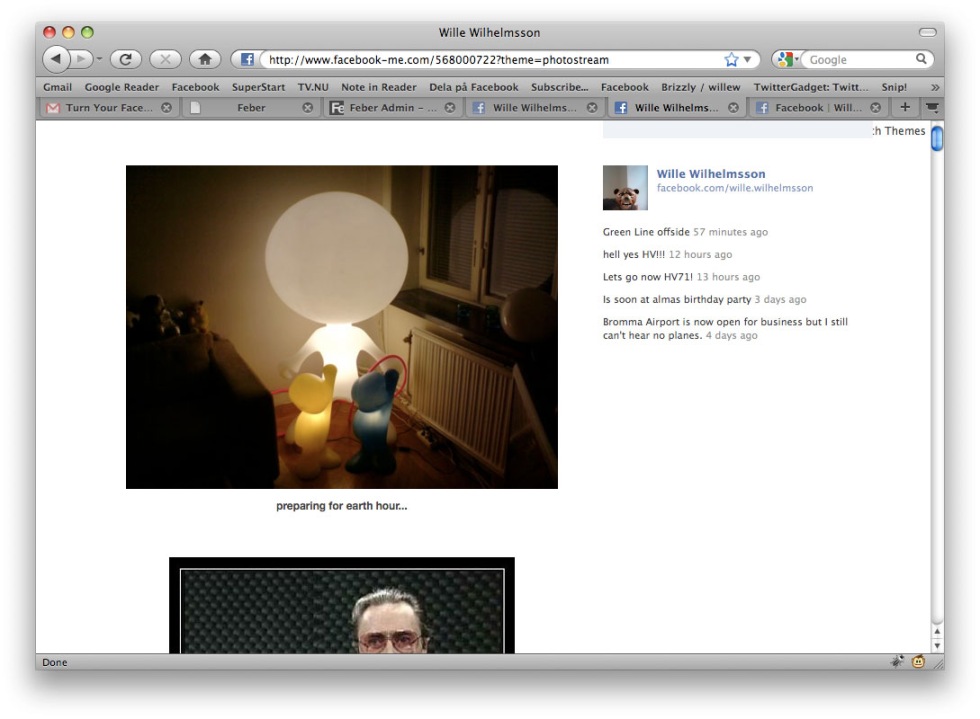Open a new tab with the plus button
The image size is (980, 719).
pos(904,107)
